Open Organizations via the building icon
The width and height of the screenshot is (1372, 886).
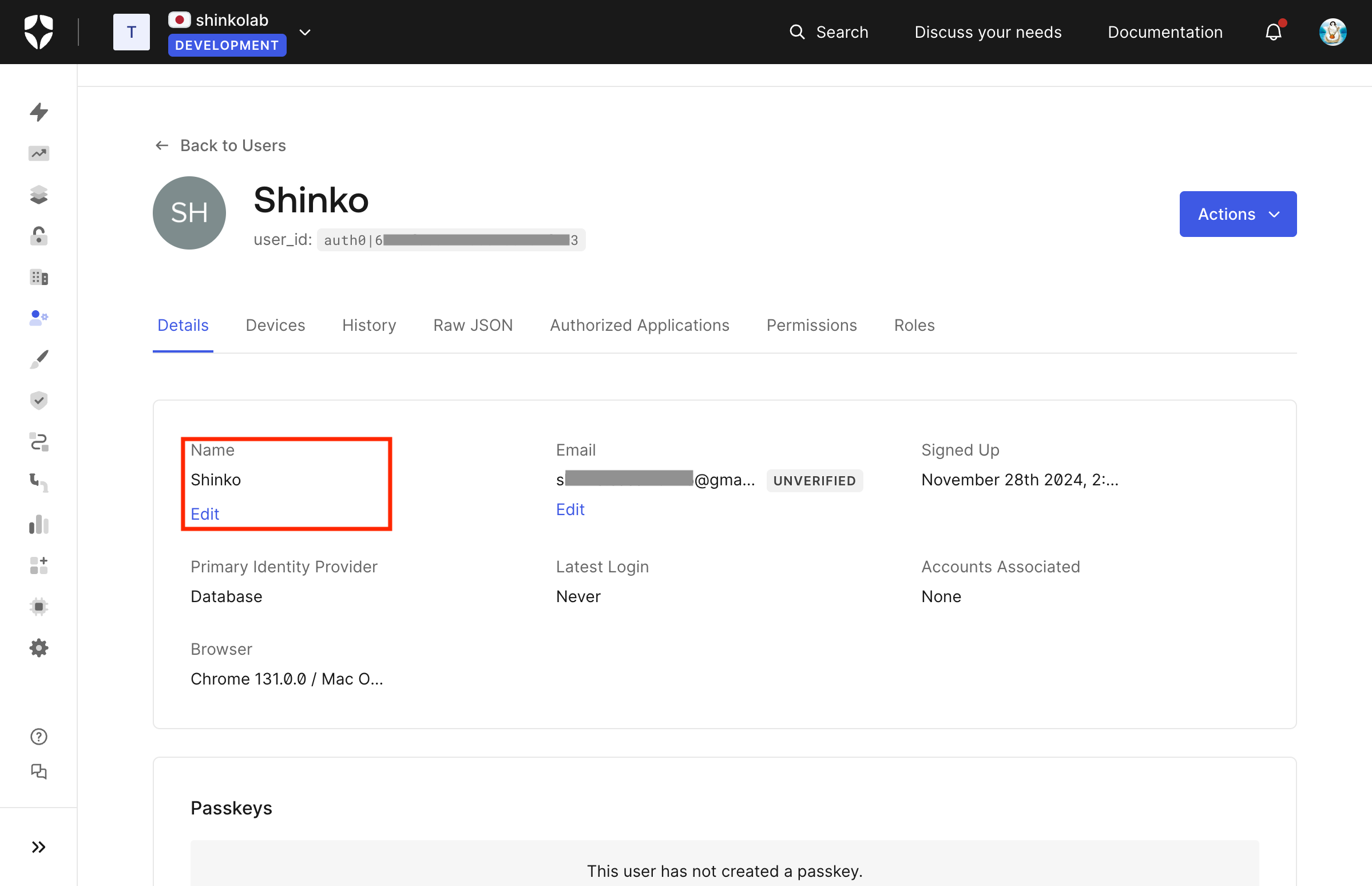38,276
